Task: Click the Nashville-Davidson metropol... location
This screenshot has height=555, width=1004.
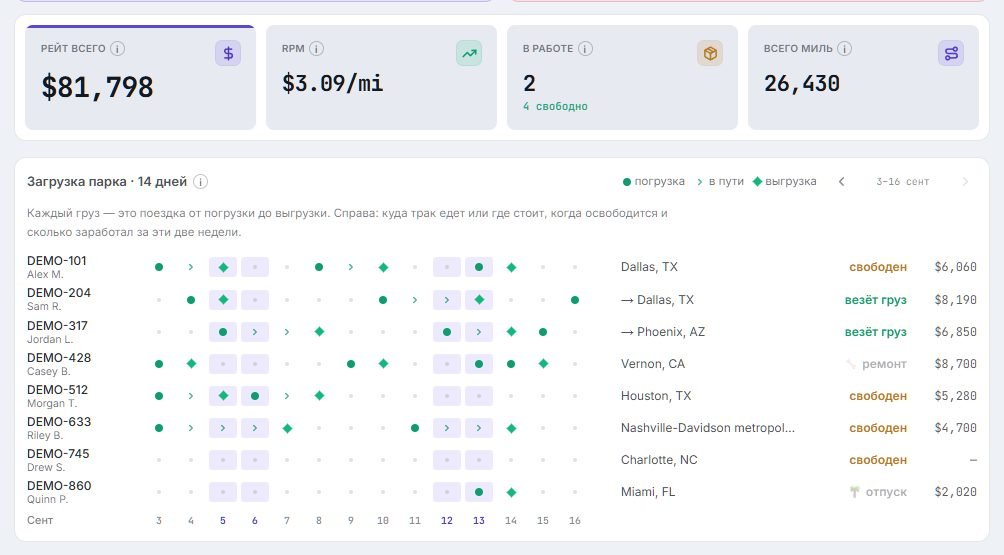Action: coord(708,428)
